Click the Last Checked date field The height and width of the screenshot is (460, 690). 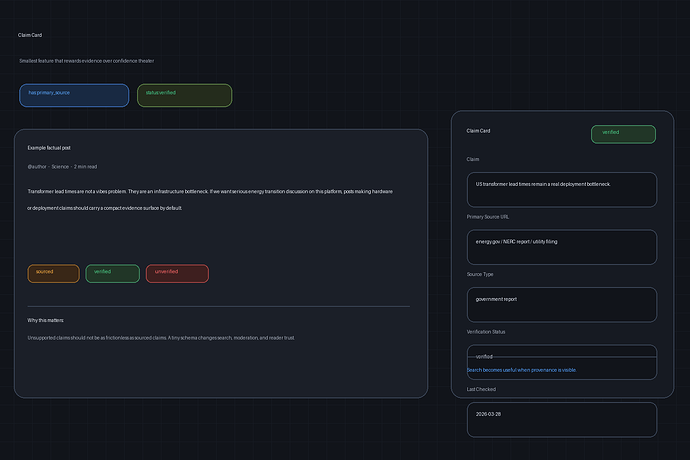tap(561, 419)
